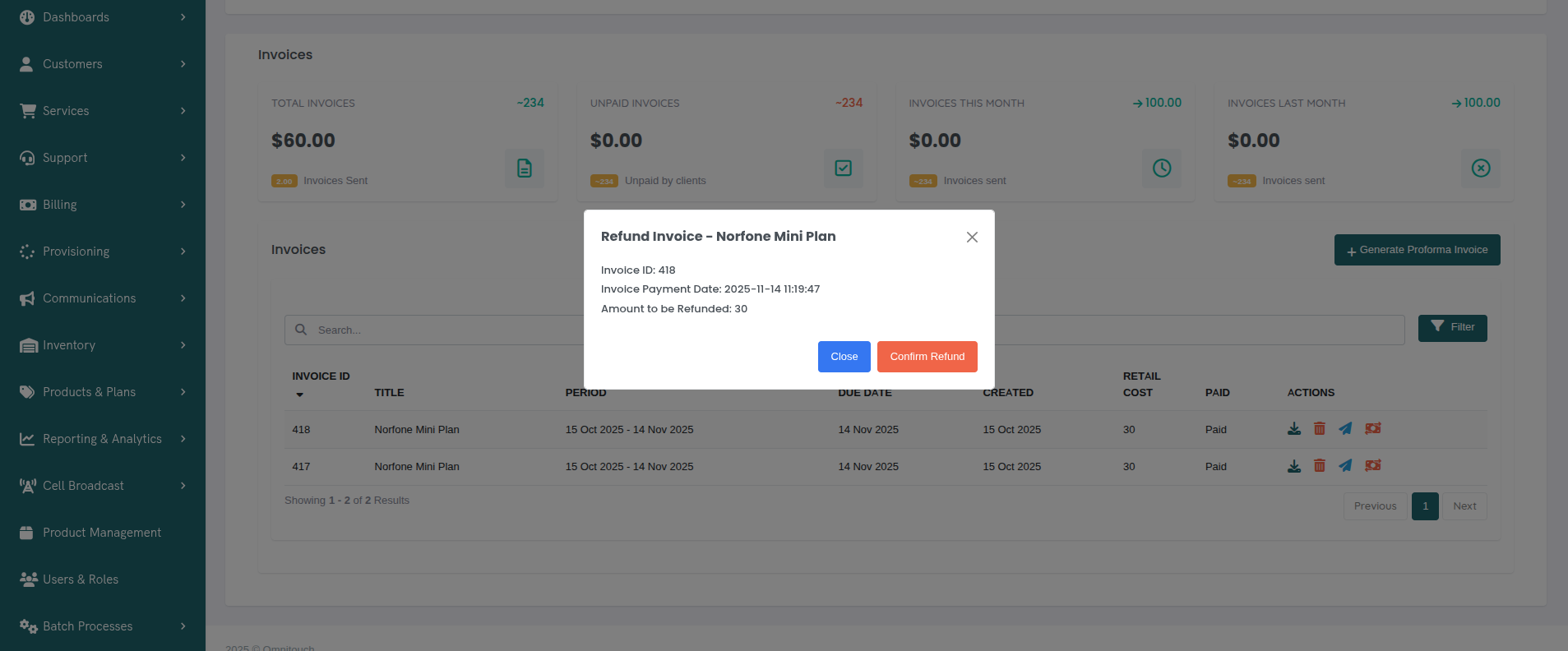Sort by Invoice ID column arrow

(300, 395)
